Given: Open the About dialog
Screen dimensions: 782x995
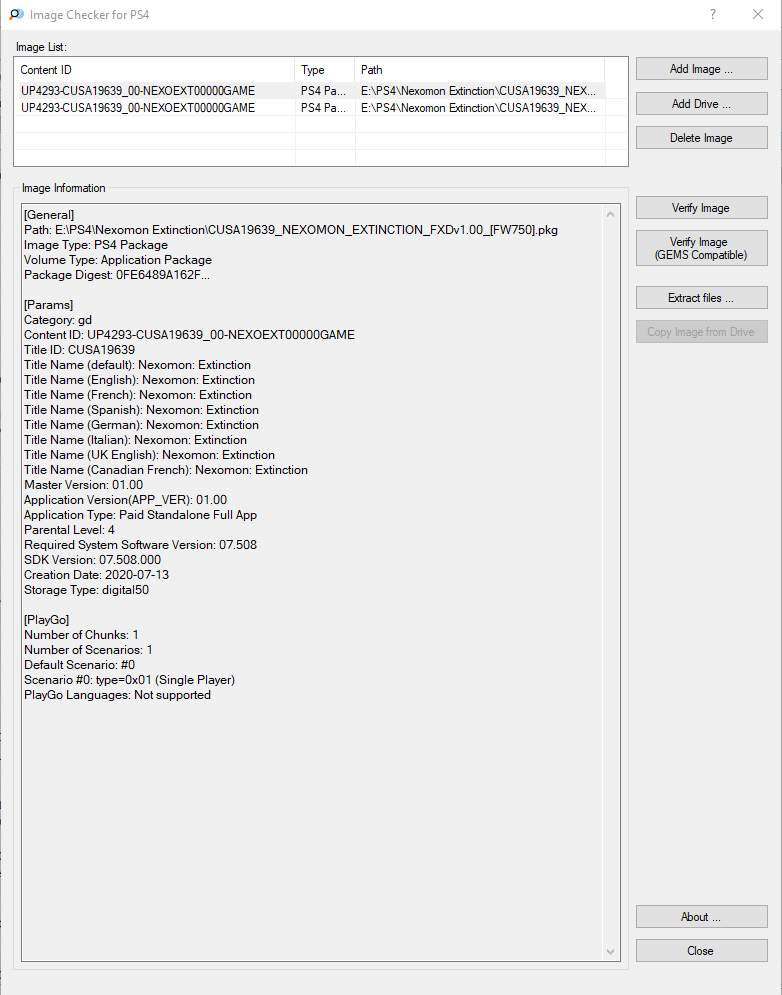Looking at the screenshot, I should [x=701, y=917].
